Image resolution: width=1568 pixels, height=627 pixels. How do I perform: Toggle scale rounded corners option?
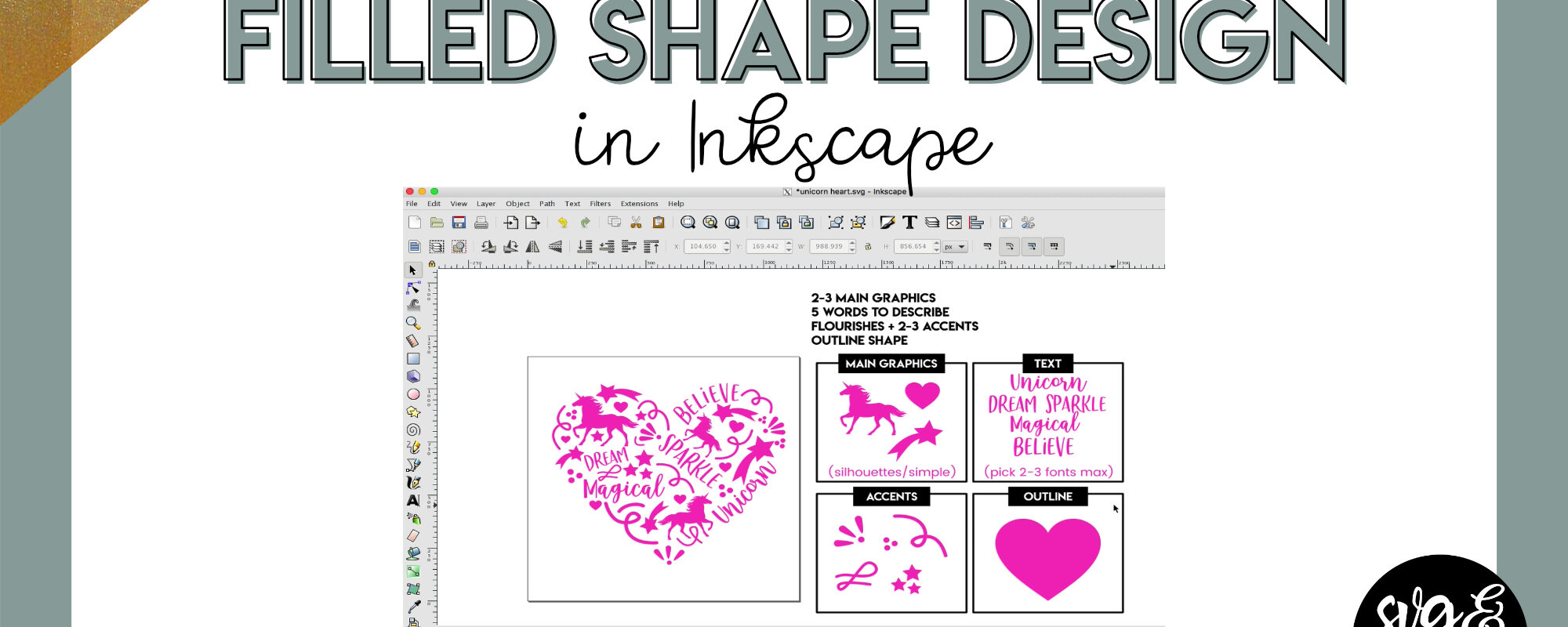coord(1010,246)
